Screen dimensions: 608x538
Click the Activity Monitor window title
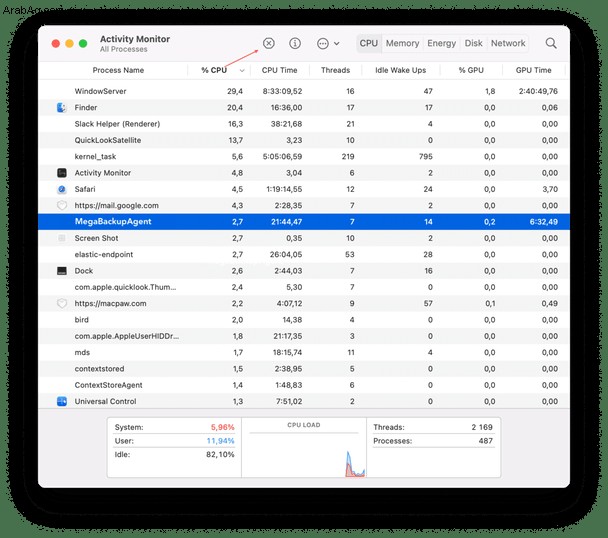point(135,39)
